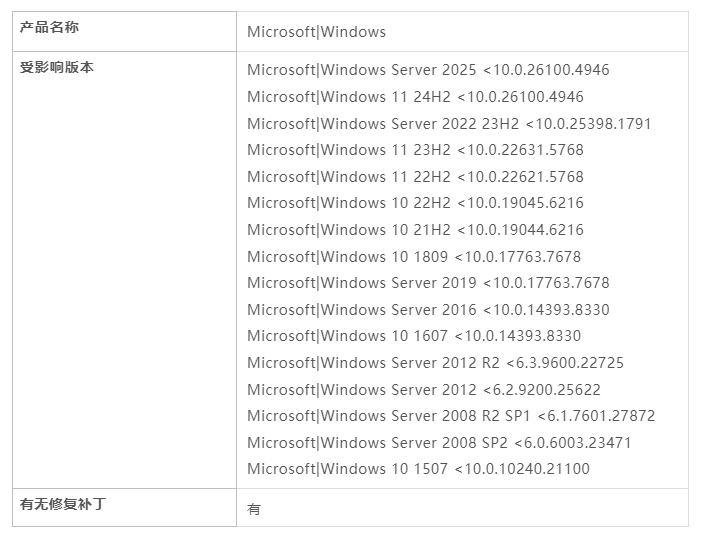The width and height of the screenshot is (703, 544).
Task: Click the Windows Server 2012 R2 entry
Action: coord(435,363)
